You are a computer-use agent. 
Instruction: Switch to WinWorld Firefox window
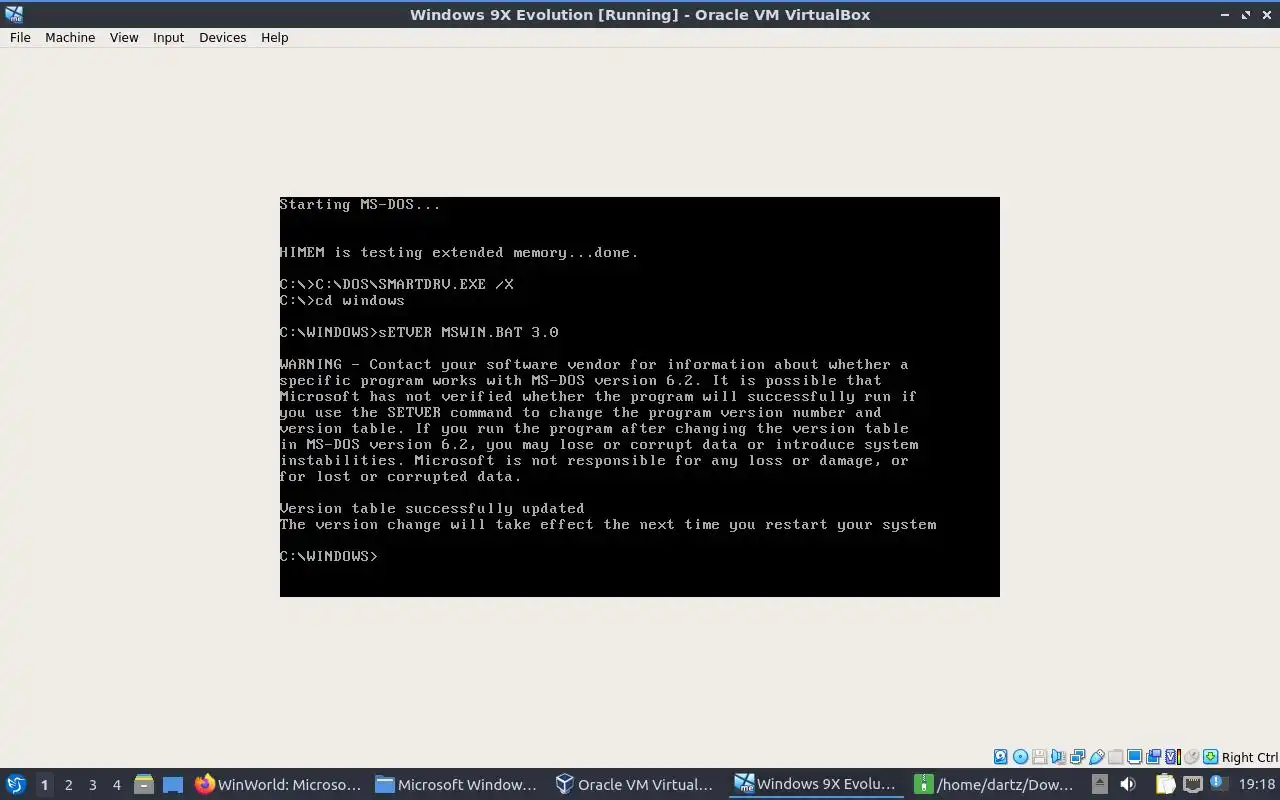tap(278, 784)
